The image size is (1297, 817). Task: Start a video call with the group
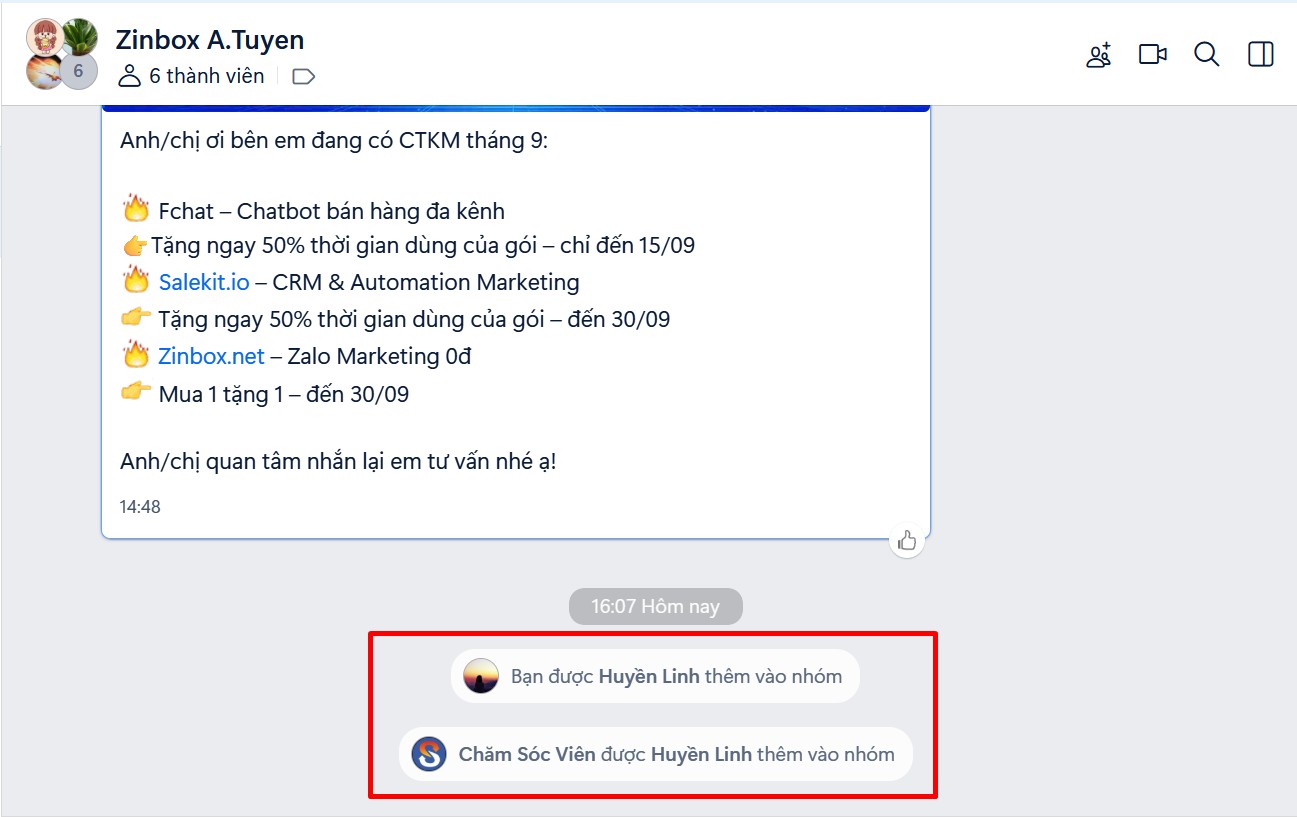tap(1152, 55)
